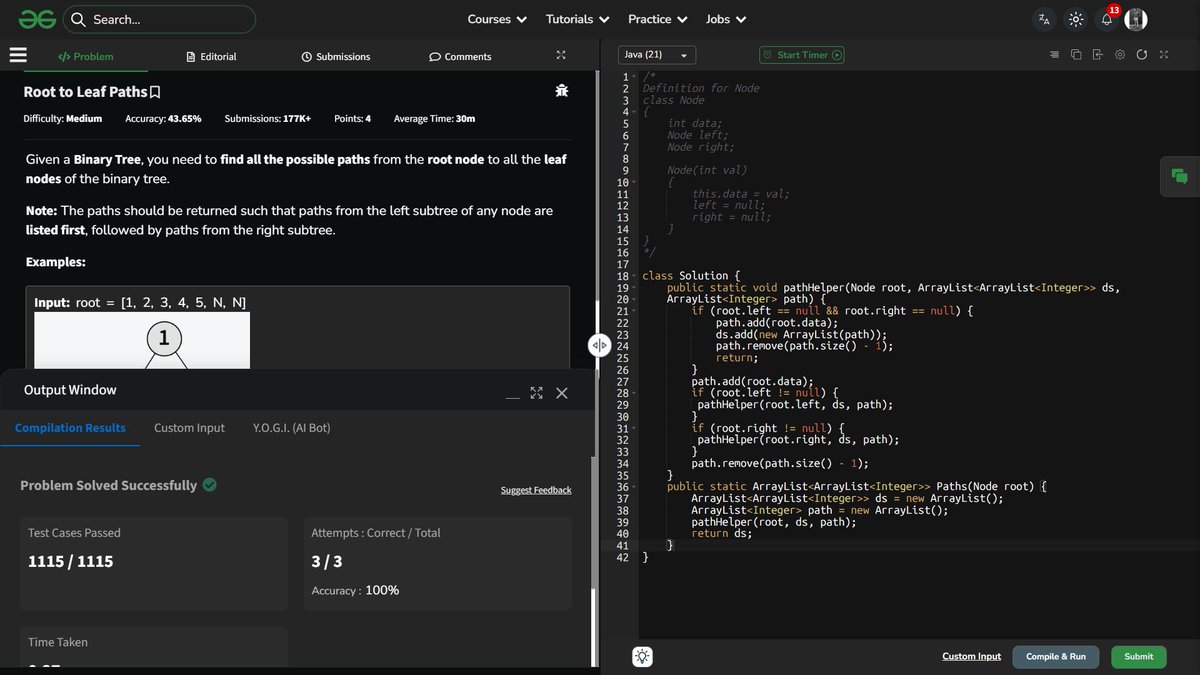Click the panel splitter code icon
The image size is (1200, 675).
click(599, 345)
